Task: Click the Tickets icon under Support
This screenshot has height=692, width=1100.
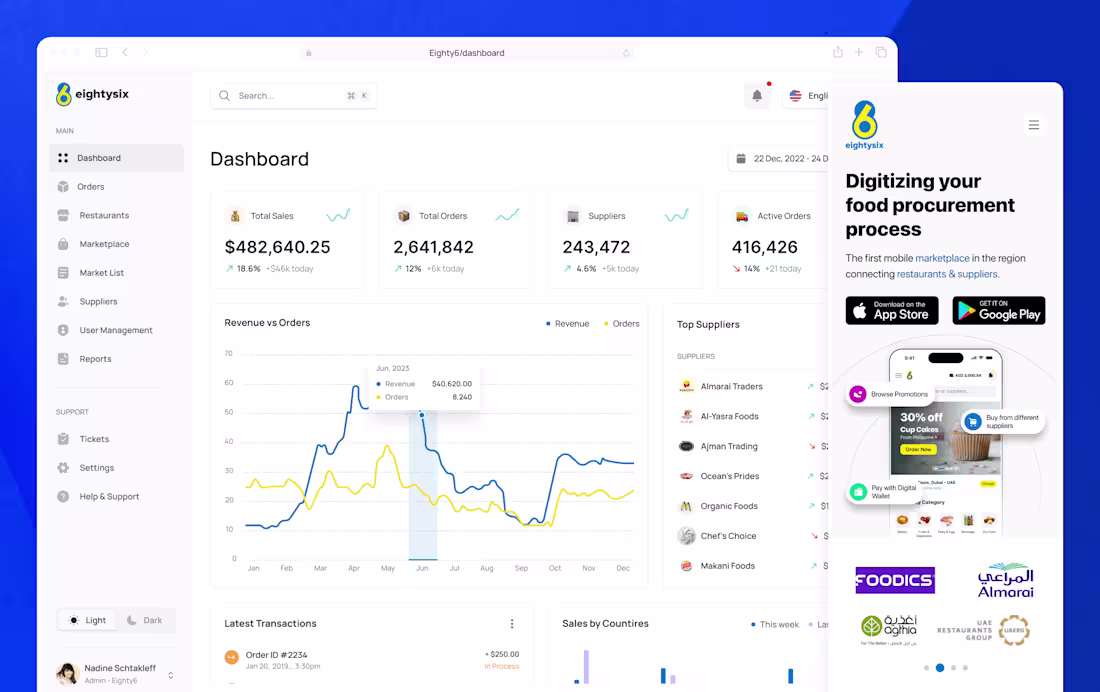Action: point(64,438)
